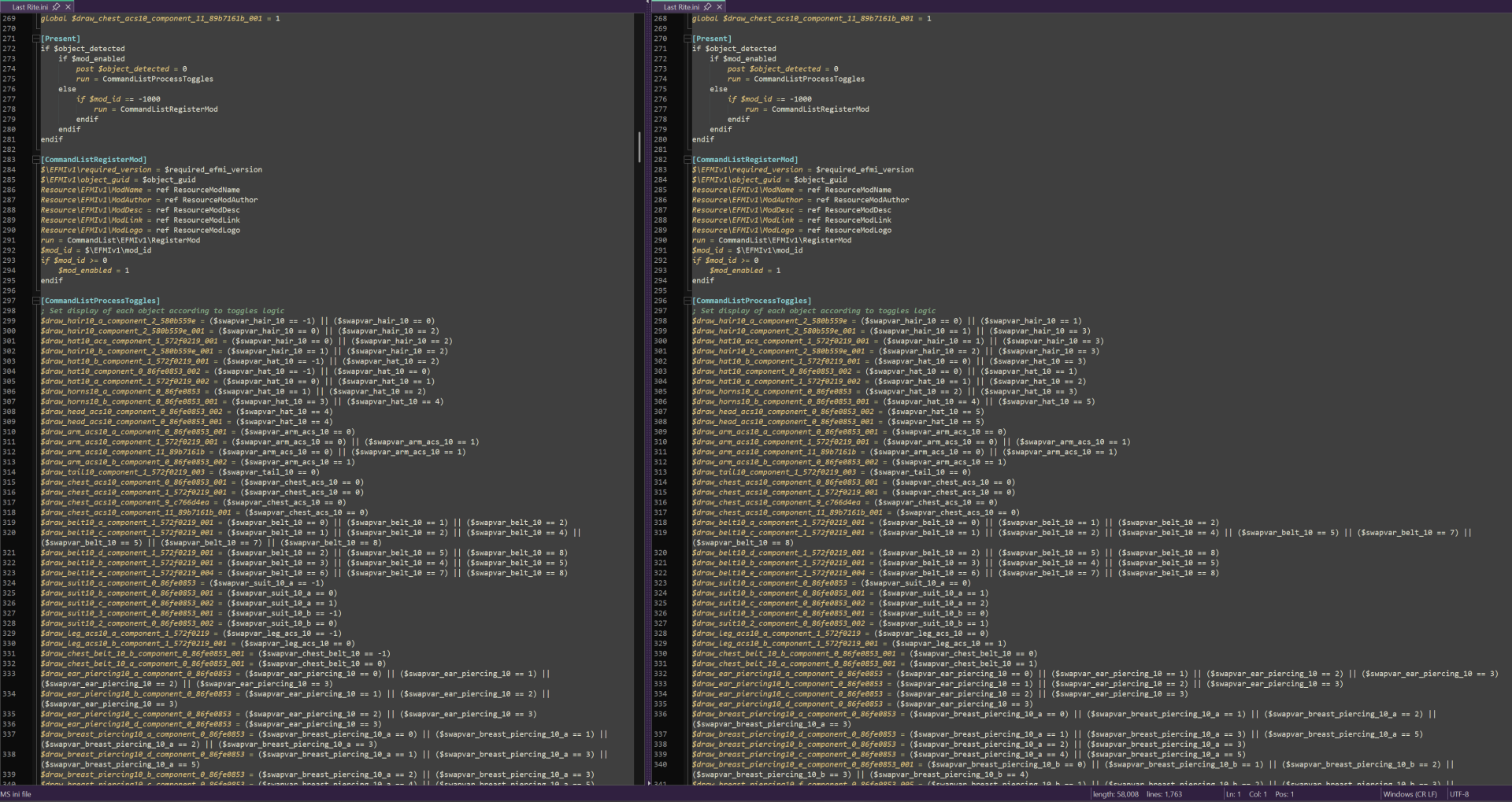Click the 'Set display of each object' comment, left pane
The height and width of the screenshot is (802, 1512).
[163, 311]
